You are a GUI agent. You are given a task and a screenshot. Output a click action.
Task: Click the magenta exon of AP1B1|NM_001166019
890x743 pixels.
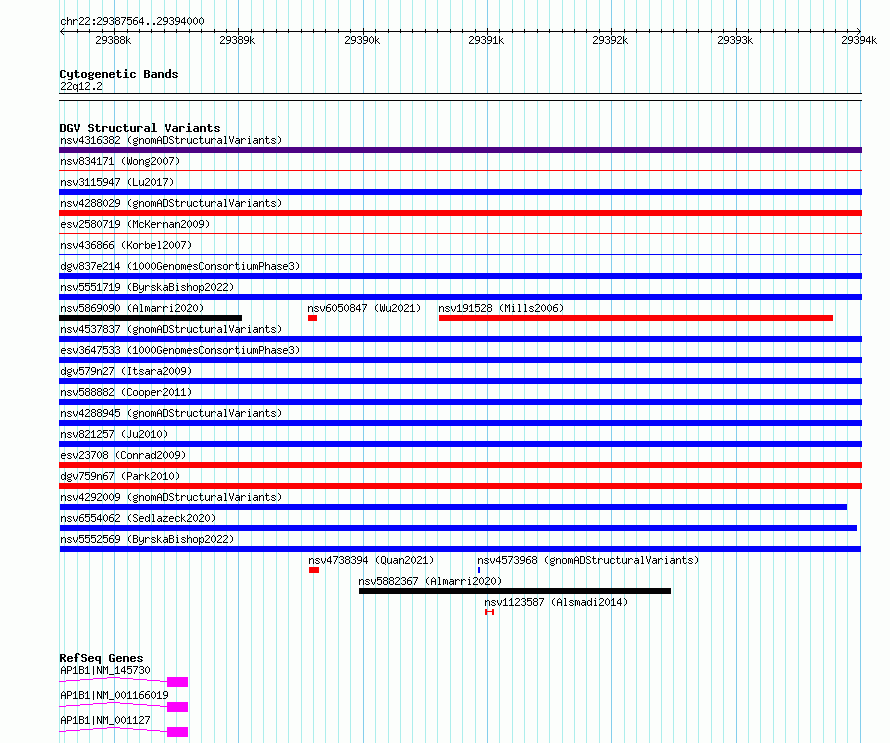coord(177,707)
